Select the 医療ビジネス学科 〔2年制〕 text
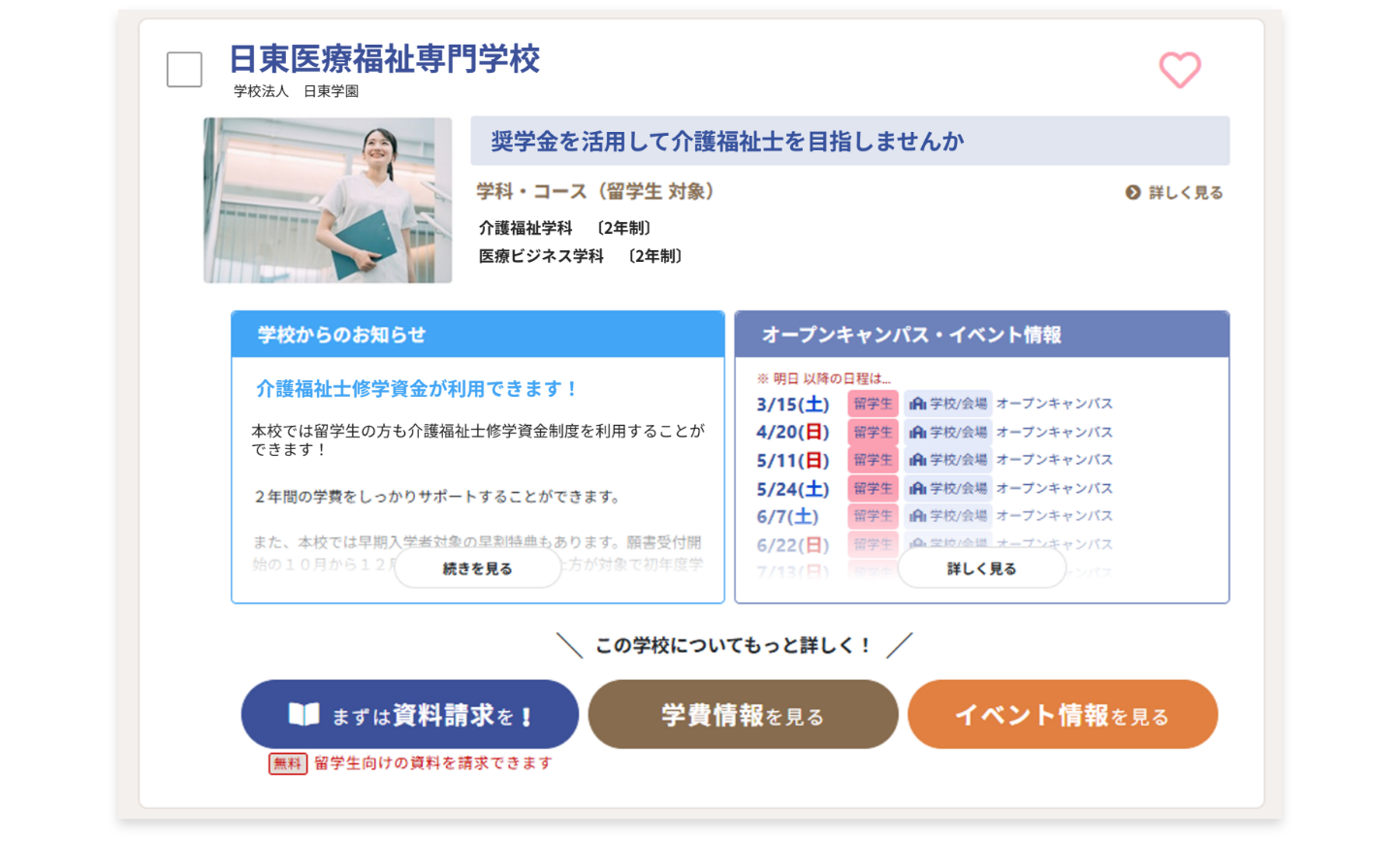The height and width of the screenshot is (842, 1400). click(582, 256)
